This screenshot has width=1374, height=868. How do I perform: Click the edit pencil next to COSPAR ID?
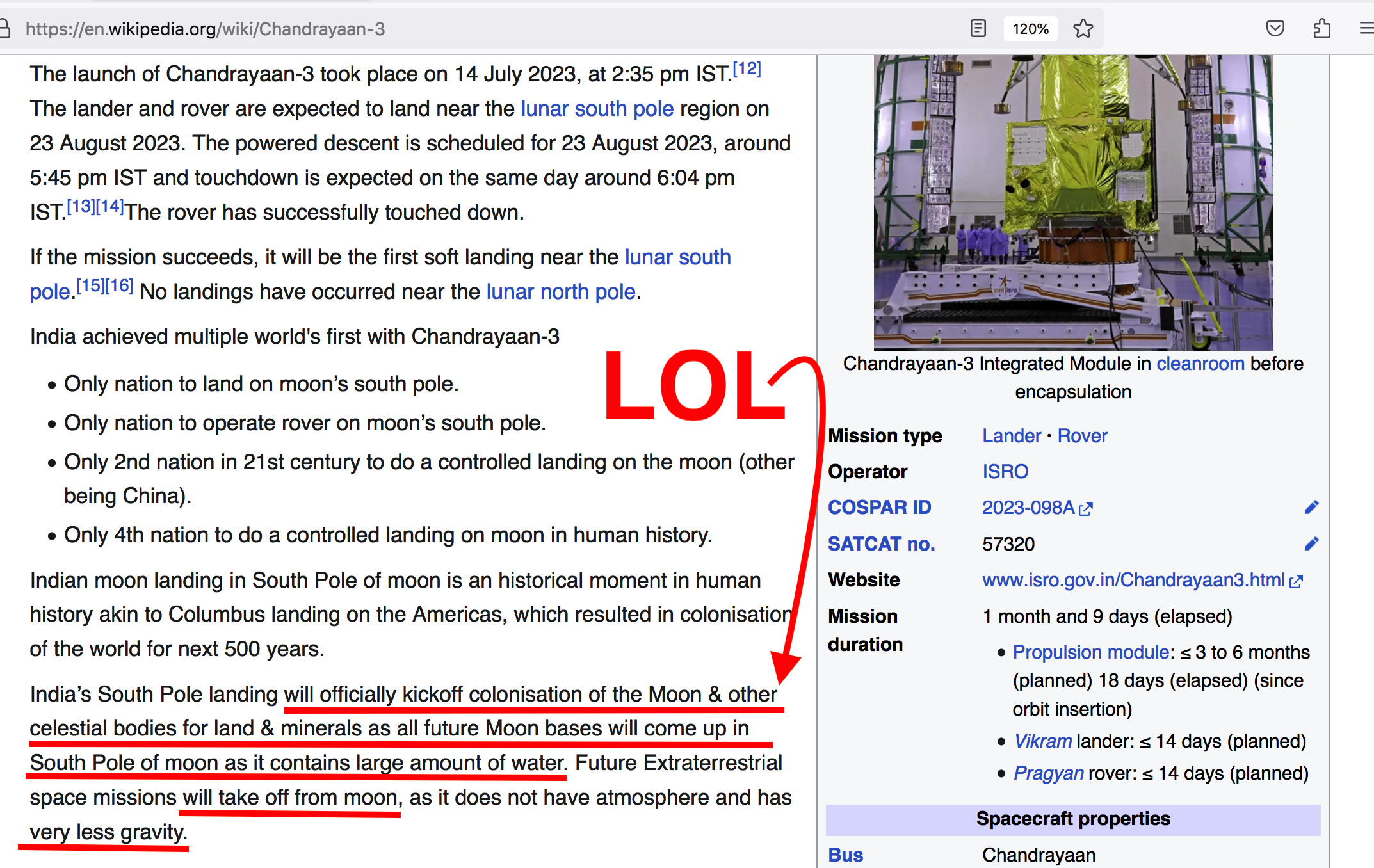1311,508
